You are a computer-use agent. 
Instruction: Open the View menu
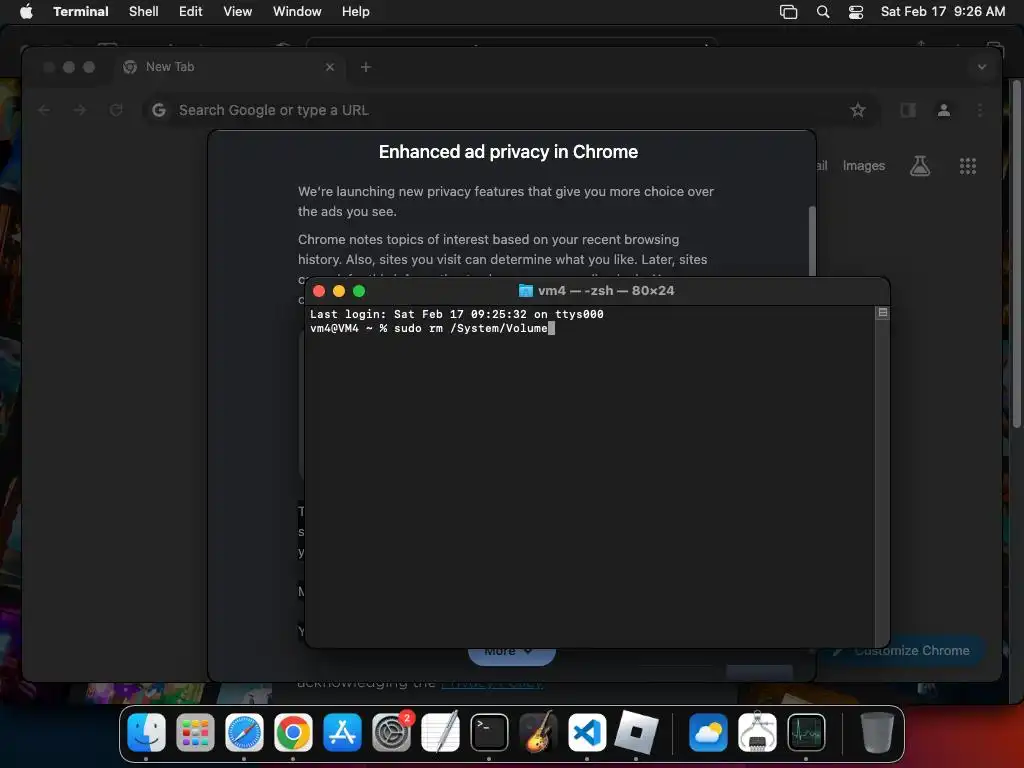[x=238, y=11]
